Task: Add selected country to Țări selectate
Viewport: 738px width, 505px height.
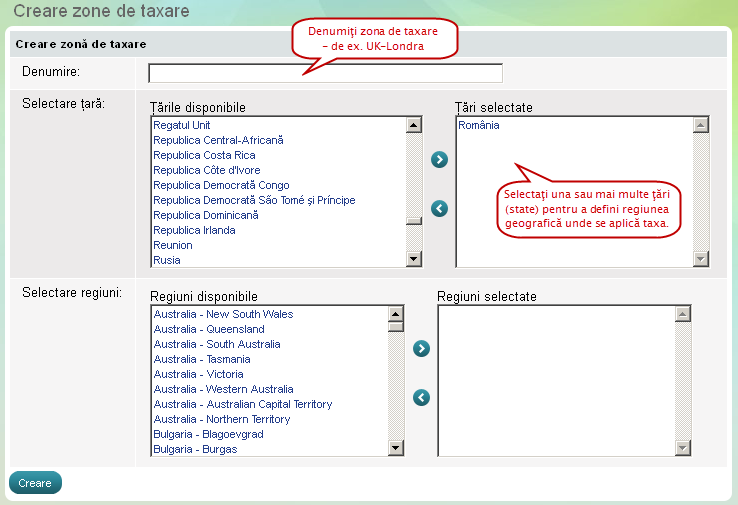Action: coord(439,160)
